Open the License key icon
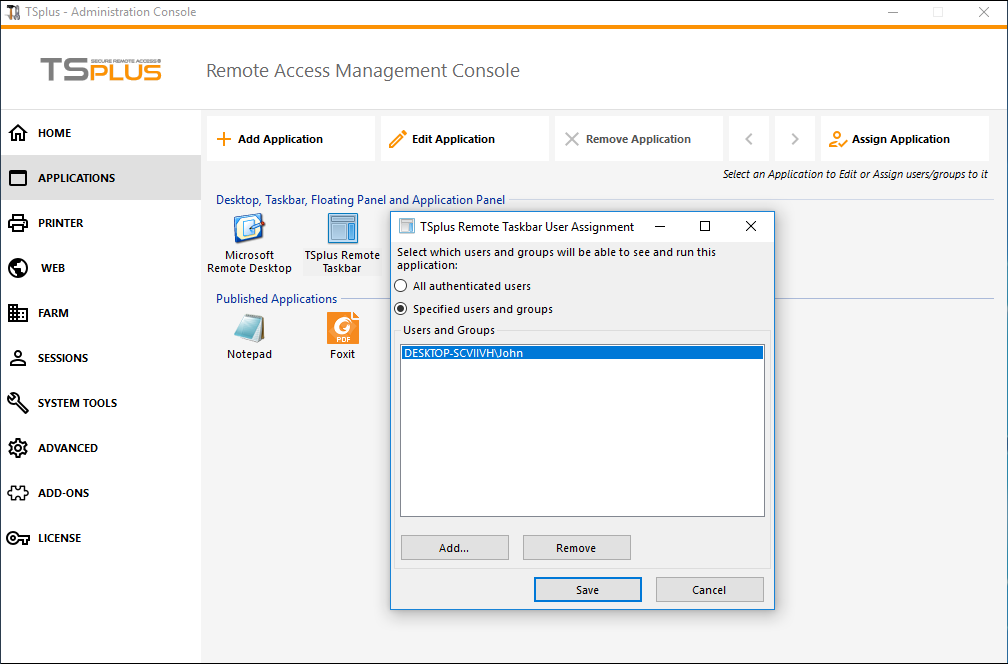The height and width of the screenshot is (664, 1008). (x=18, y=538)
